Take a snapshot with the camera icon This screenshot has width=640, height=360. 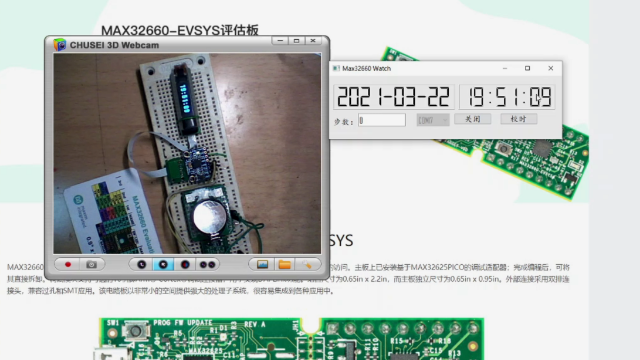[x=91, y=264]
